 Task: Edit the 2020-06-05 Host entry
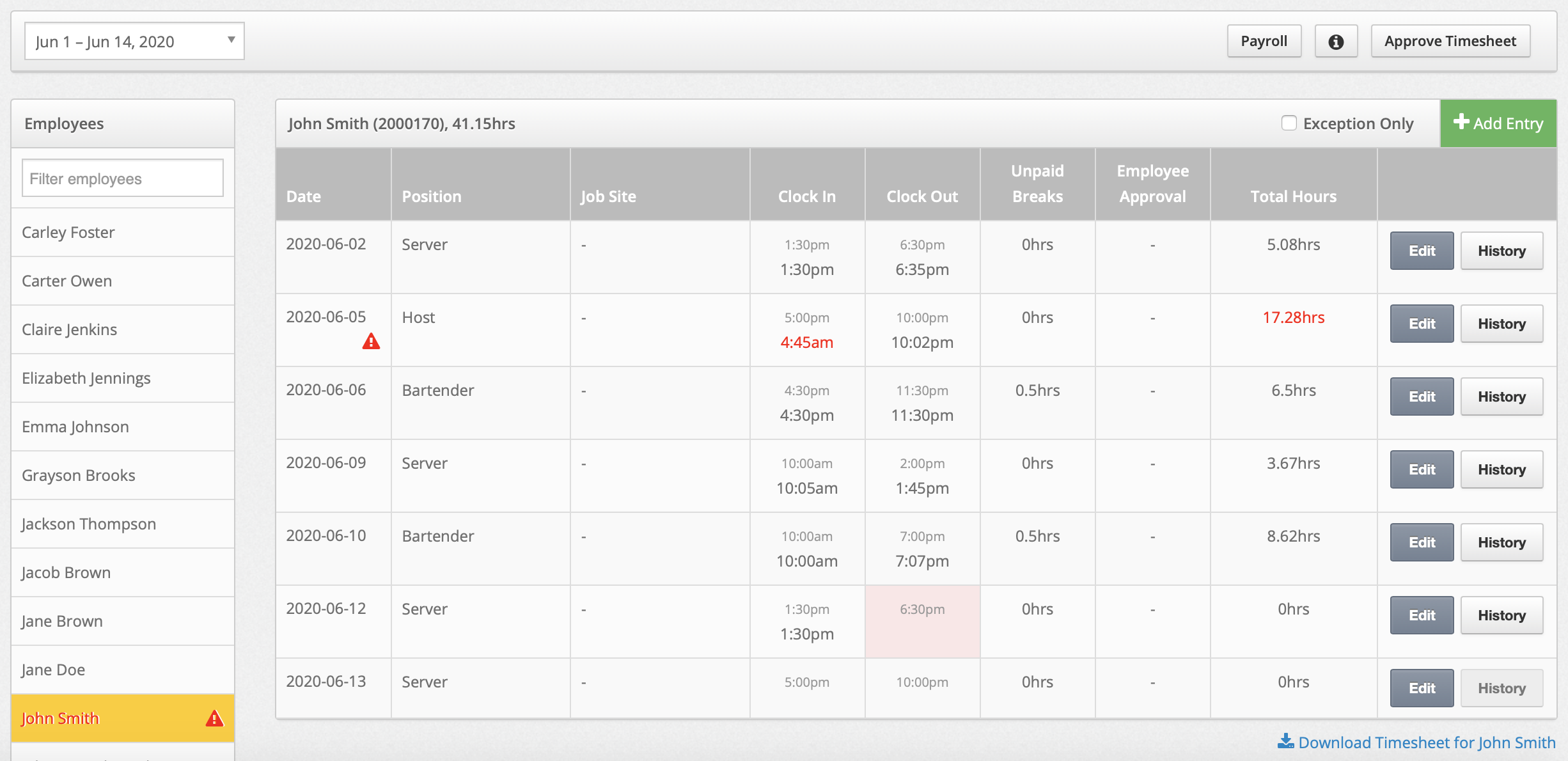(x=1422, y=324)
